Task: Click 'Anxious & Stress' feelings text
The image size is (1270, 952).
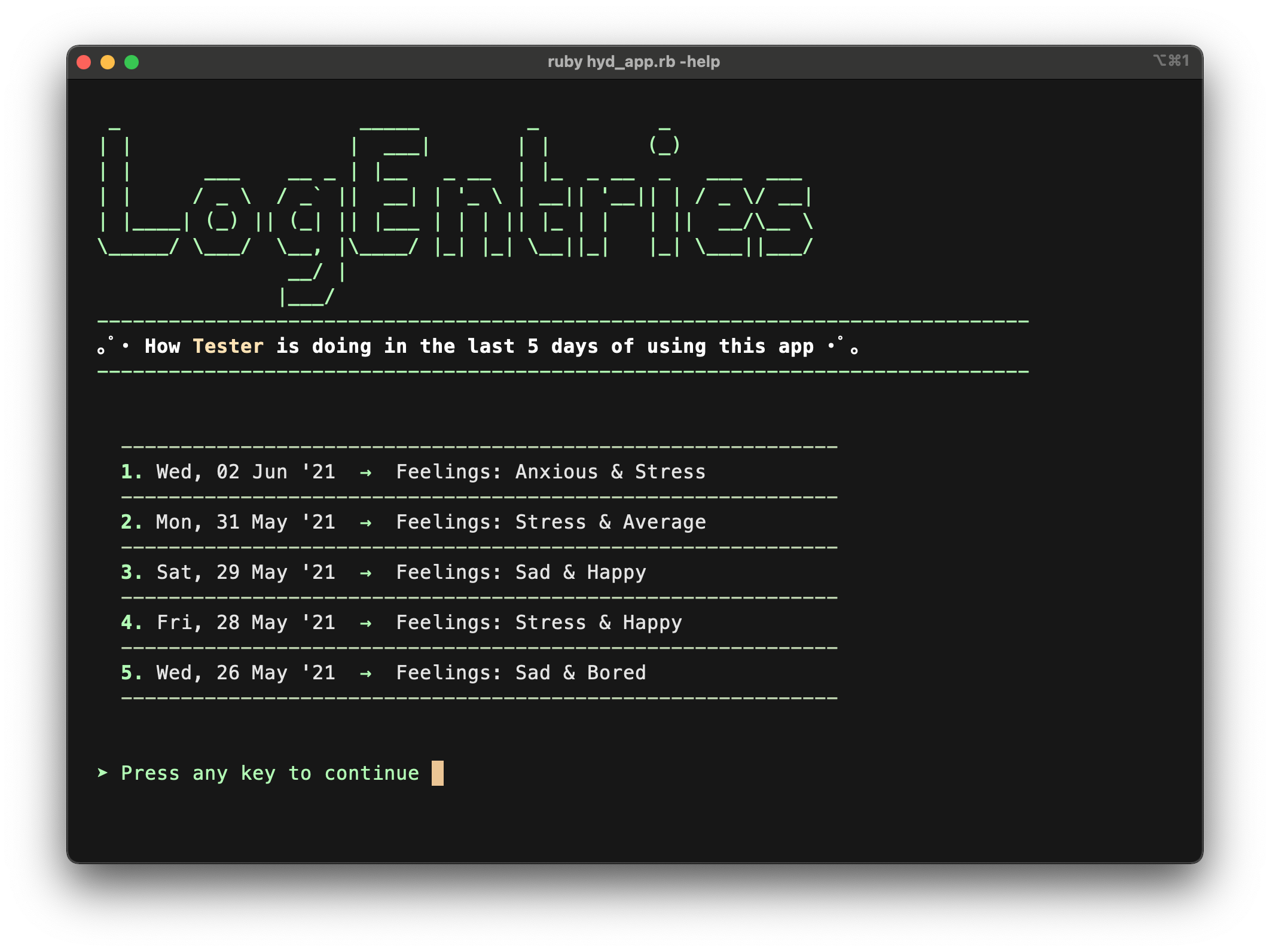Action: pyautogui.click(x=610, y=472)
